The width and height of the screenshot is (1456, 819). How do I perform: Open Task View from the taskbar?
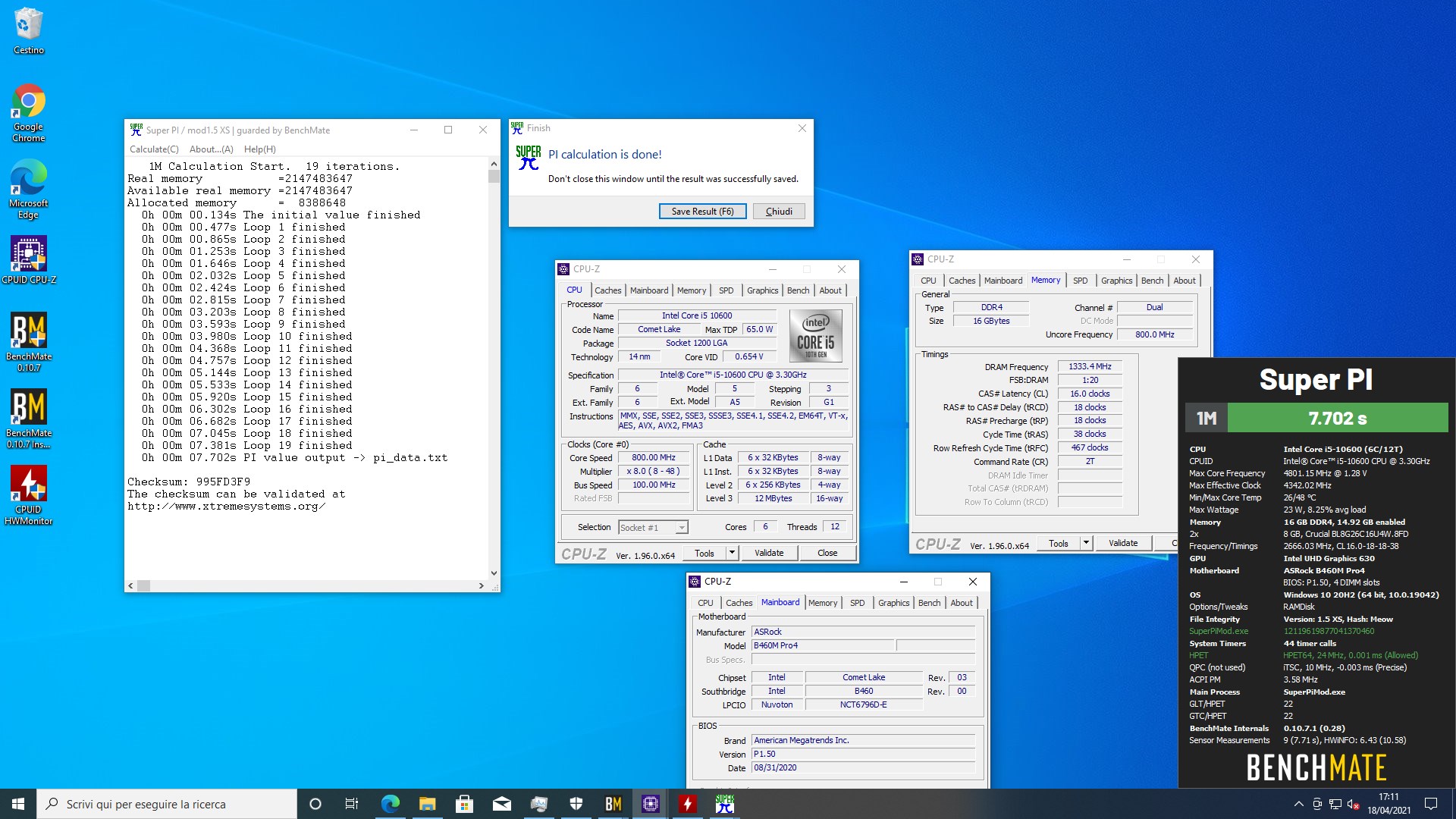tap(352, 804)
